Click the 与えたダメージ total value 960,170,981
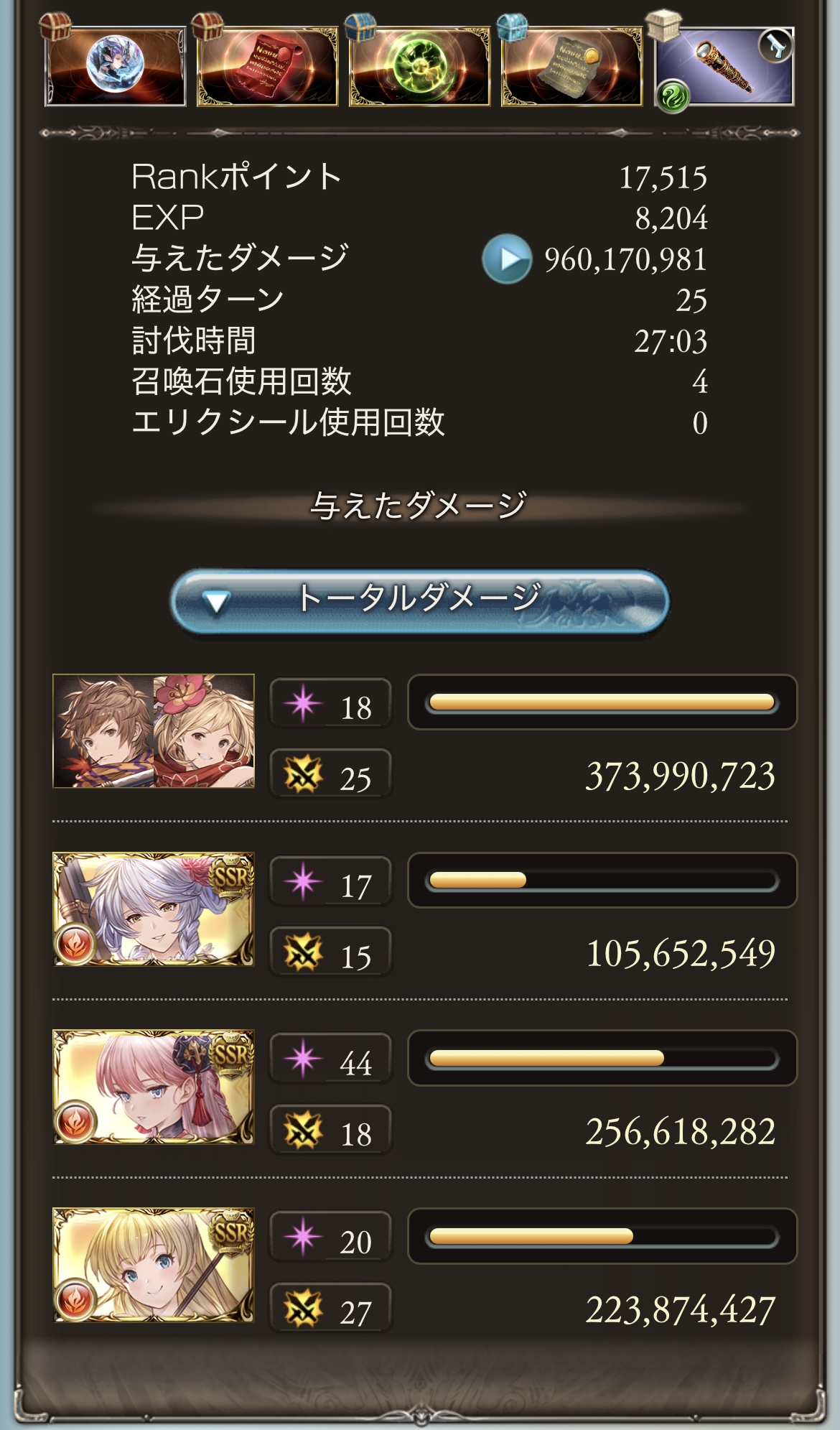This screenshot has width=840, height=1430. (x=625, y=259)
